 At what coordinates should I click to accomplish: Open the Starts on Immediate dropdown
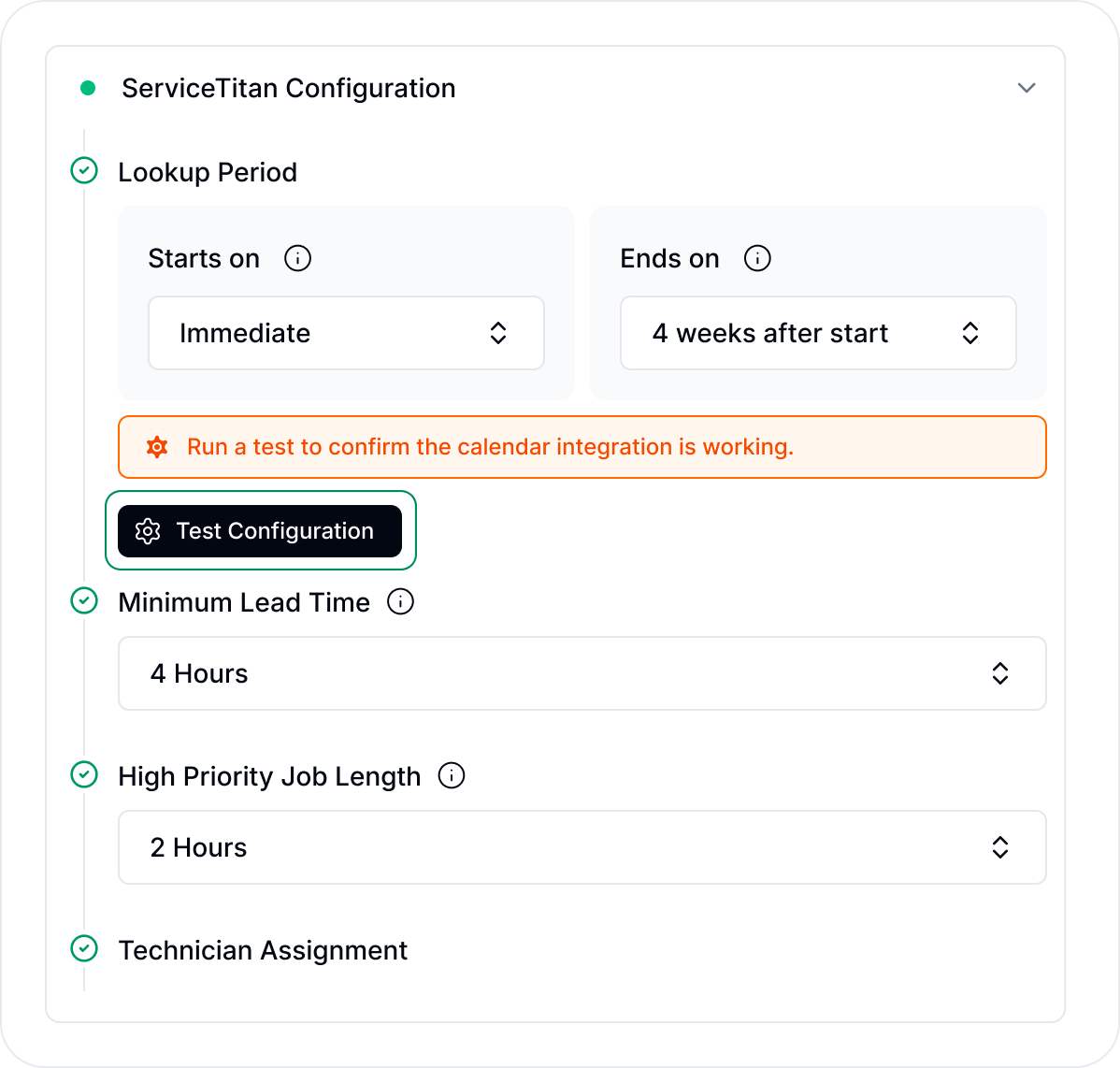[347, 333]
